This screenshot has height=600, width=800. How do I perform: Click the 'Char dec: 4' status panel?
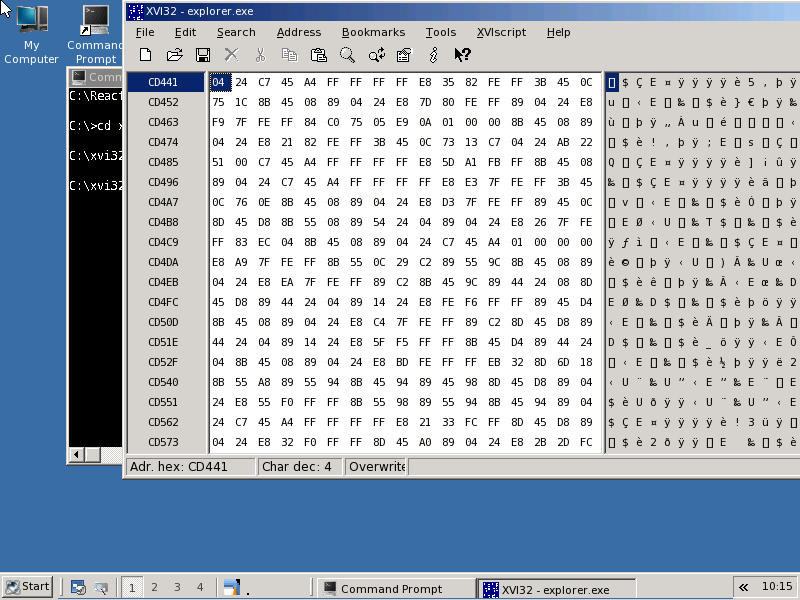pos(301,467)
